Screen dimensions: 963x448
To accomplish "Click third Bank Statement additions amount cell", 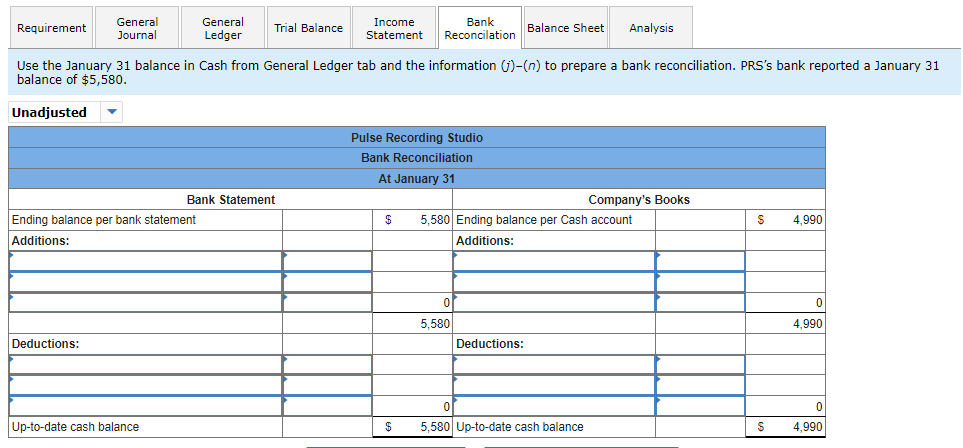I will pos(327,302).
